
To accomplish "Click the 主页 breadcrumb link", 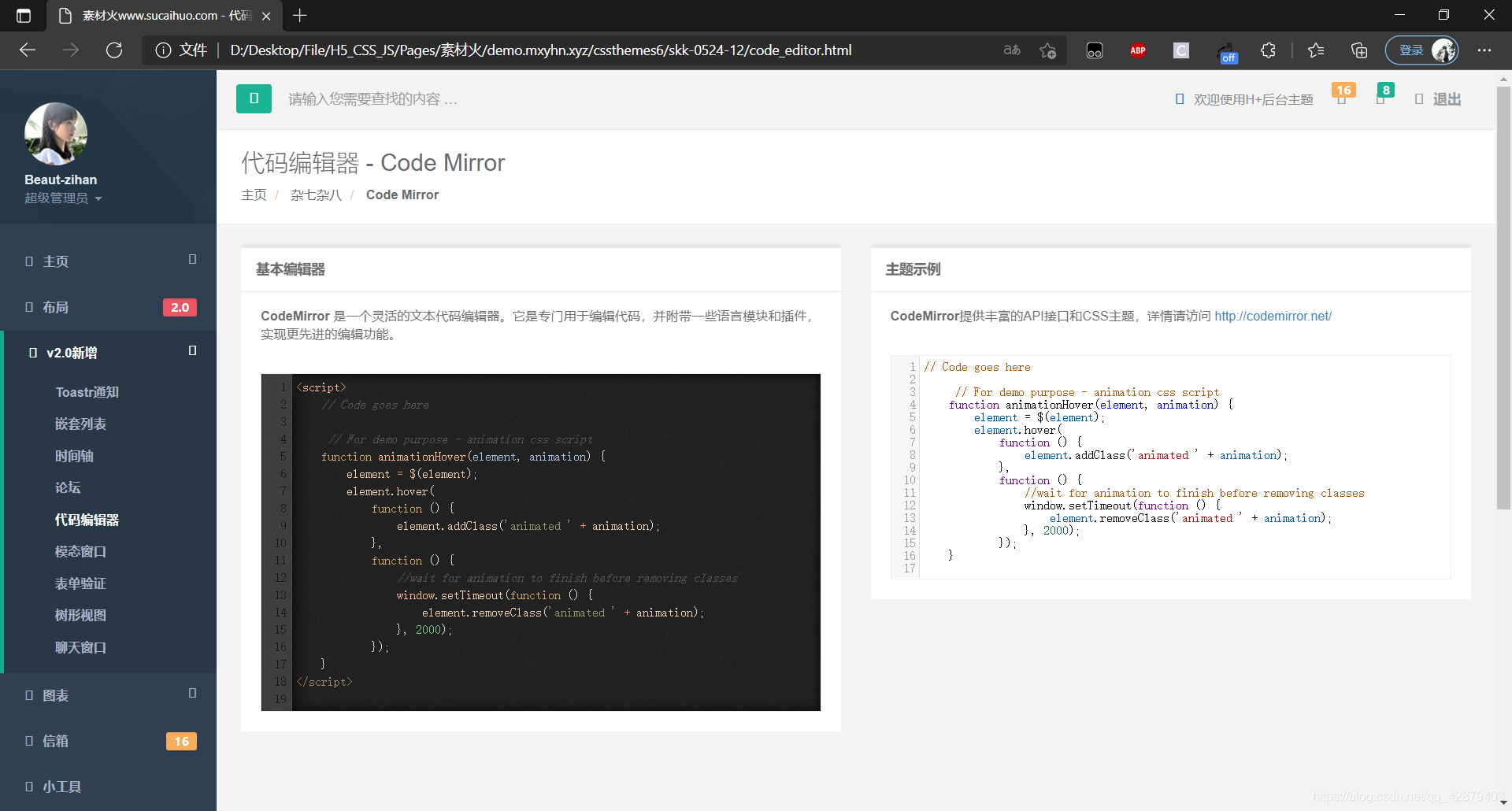I will coord(254,194).
